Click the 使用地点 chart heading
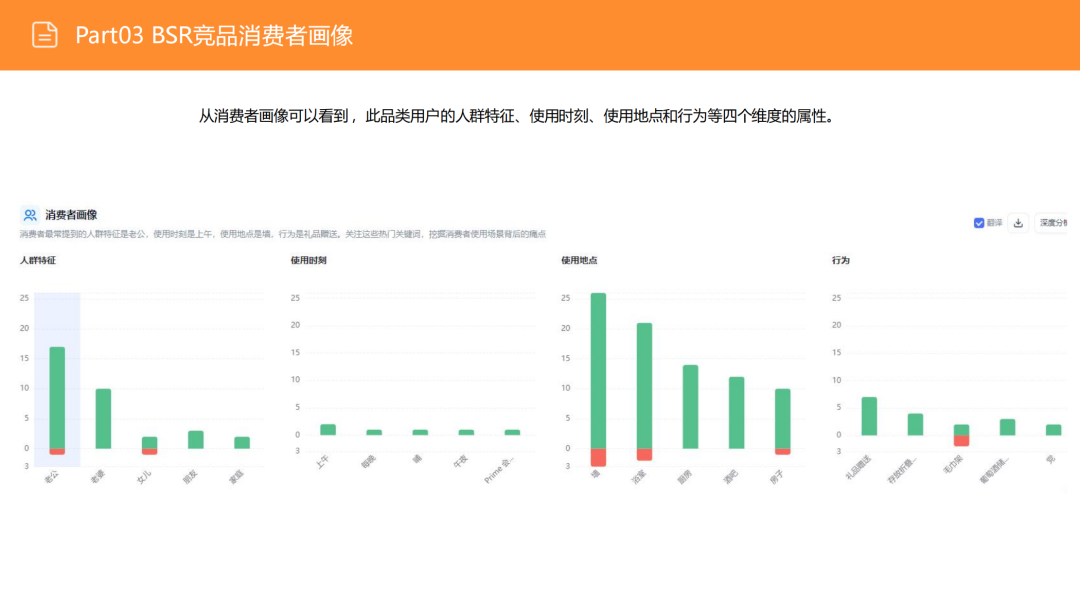Viewport: 1080px width, 608px height. click(x=579, y=260)
